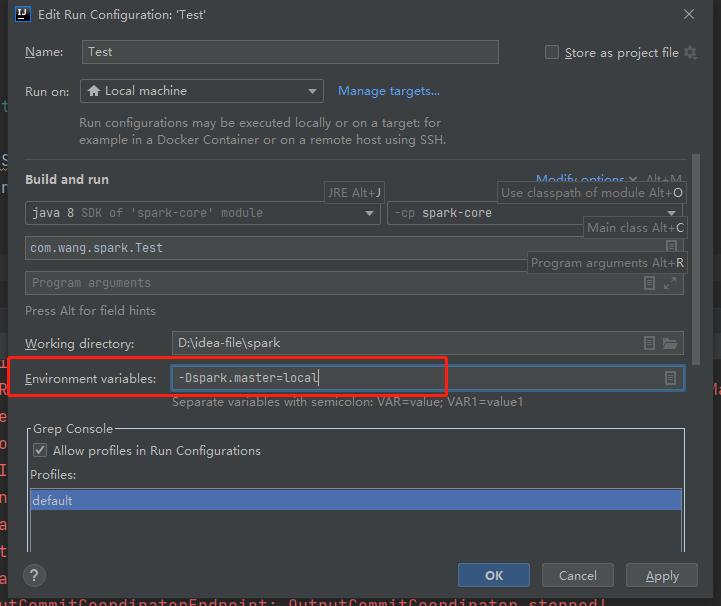
Task: Click the Manage targets link
Action: [388, 91]
